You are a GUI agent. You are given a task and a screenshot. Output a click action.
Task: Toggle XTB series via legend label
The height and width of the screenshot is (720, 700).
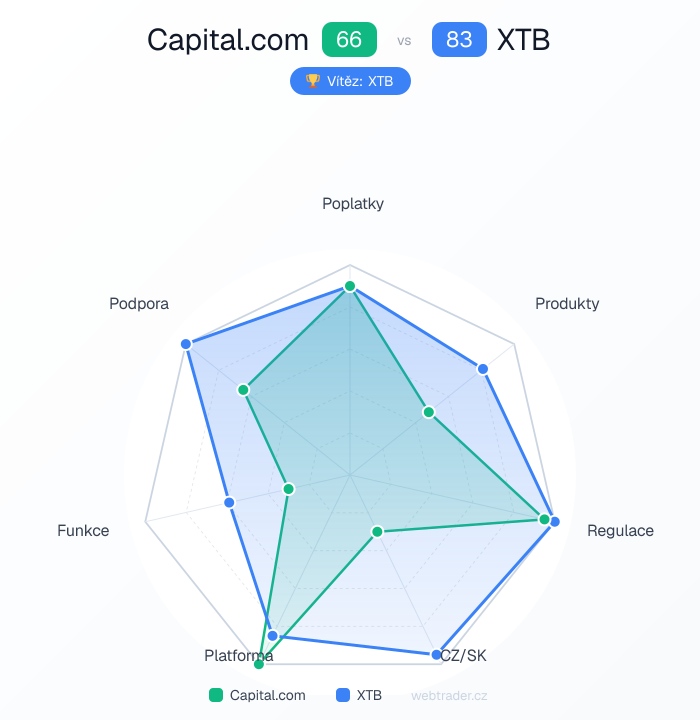[x=369, y=695]
